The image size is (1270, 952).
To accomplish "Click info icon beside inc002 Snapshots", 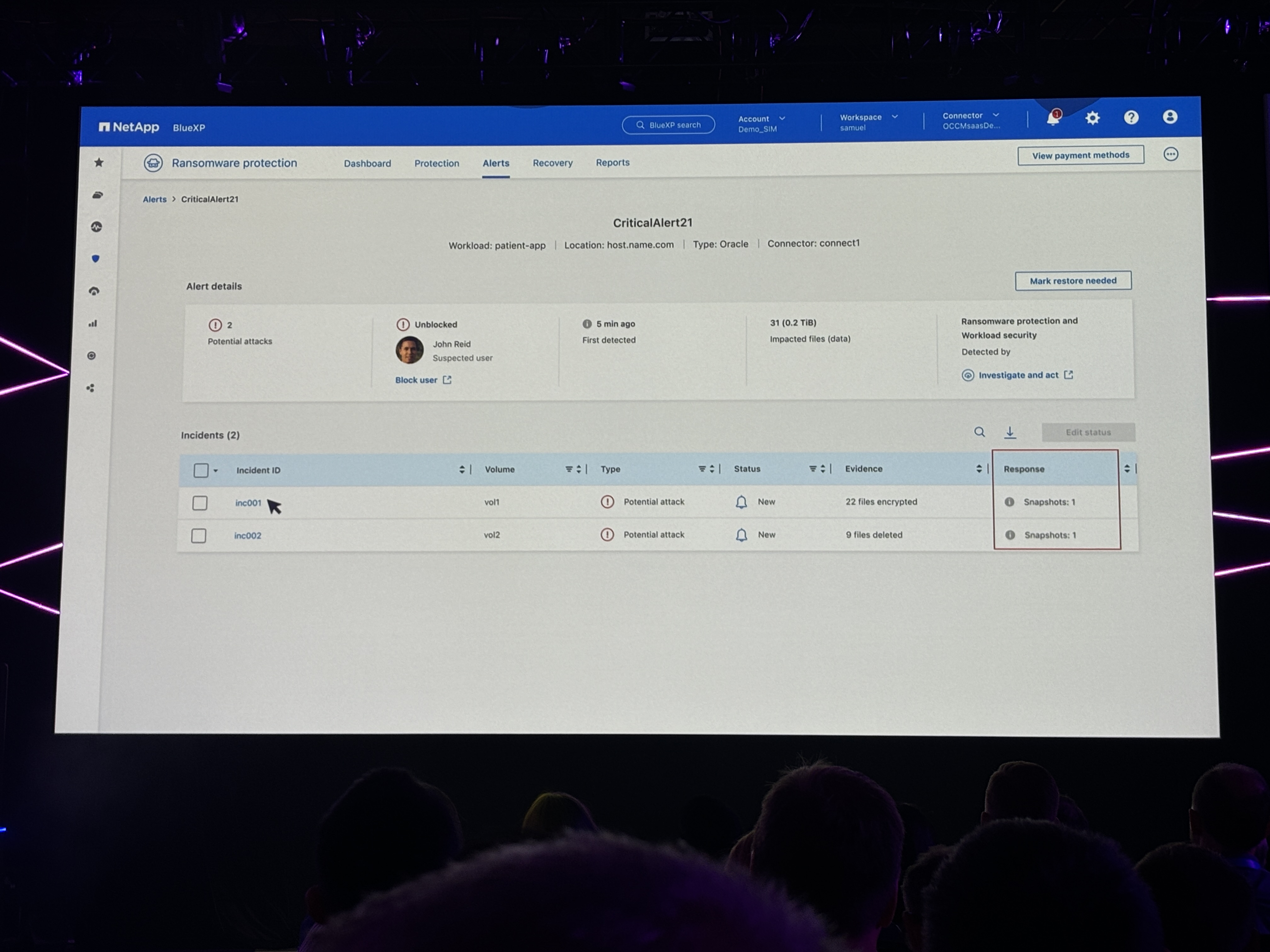I will point(1010,535).
